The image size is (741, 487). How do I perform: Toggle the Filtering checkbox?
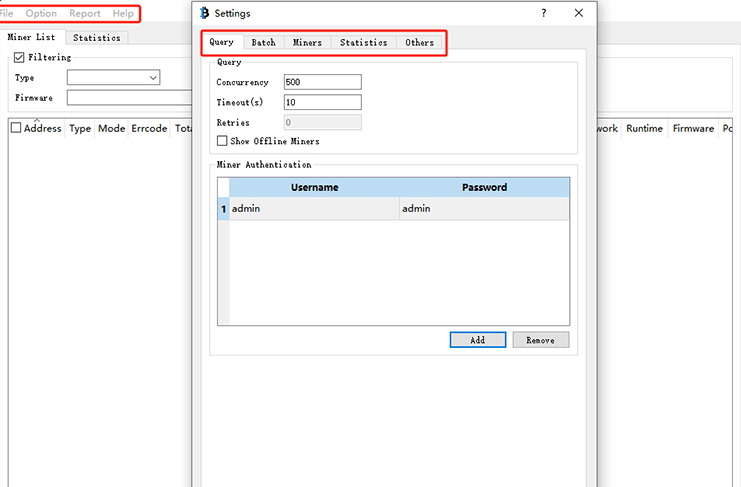(19, 58)
